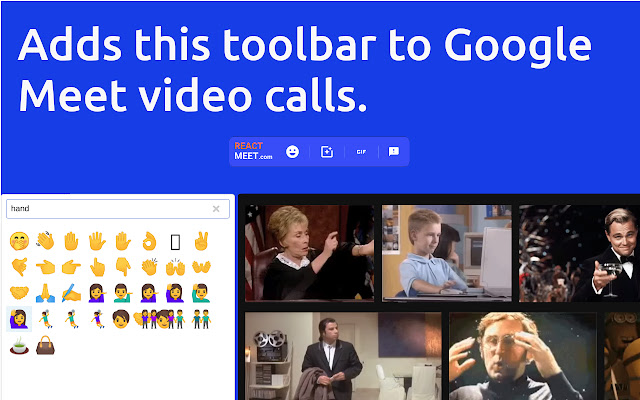Screen dimensions: 640x400
Task: Clear the emoji search with the X button
Action: tap(216, 209)
